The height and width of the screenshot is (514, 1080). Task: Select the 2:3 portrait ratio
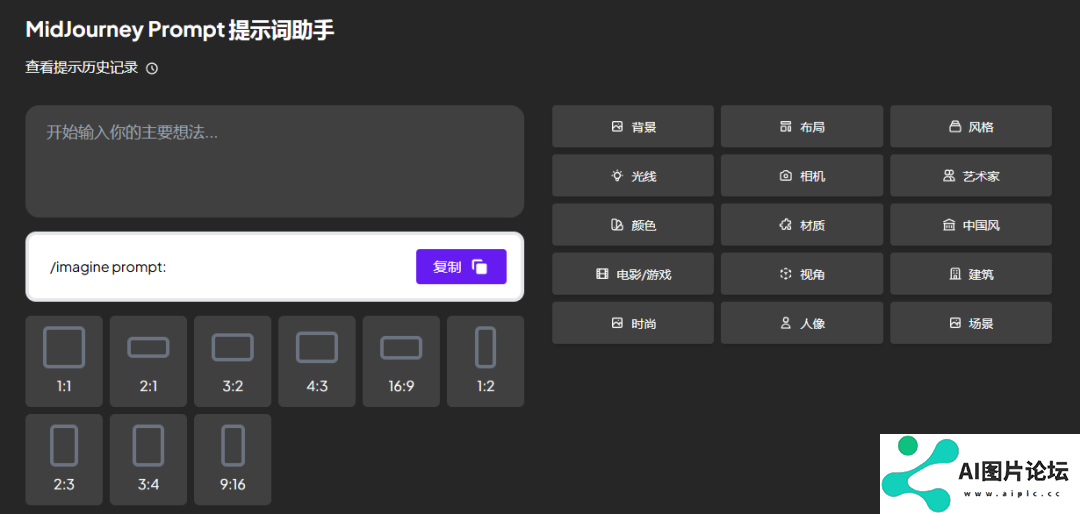click(64, 460)
